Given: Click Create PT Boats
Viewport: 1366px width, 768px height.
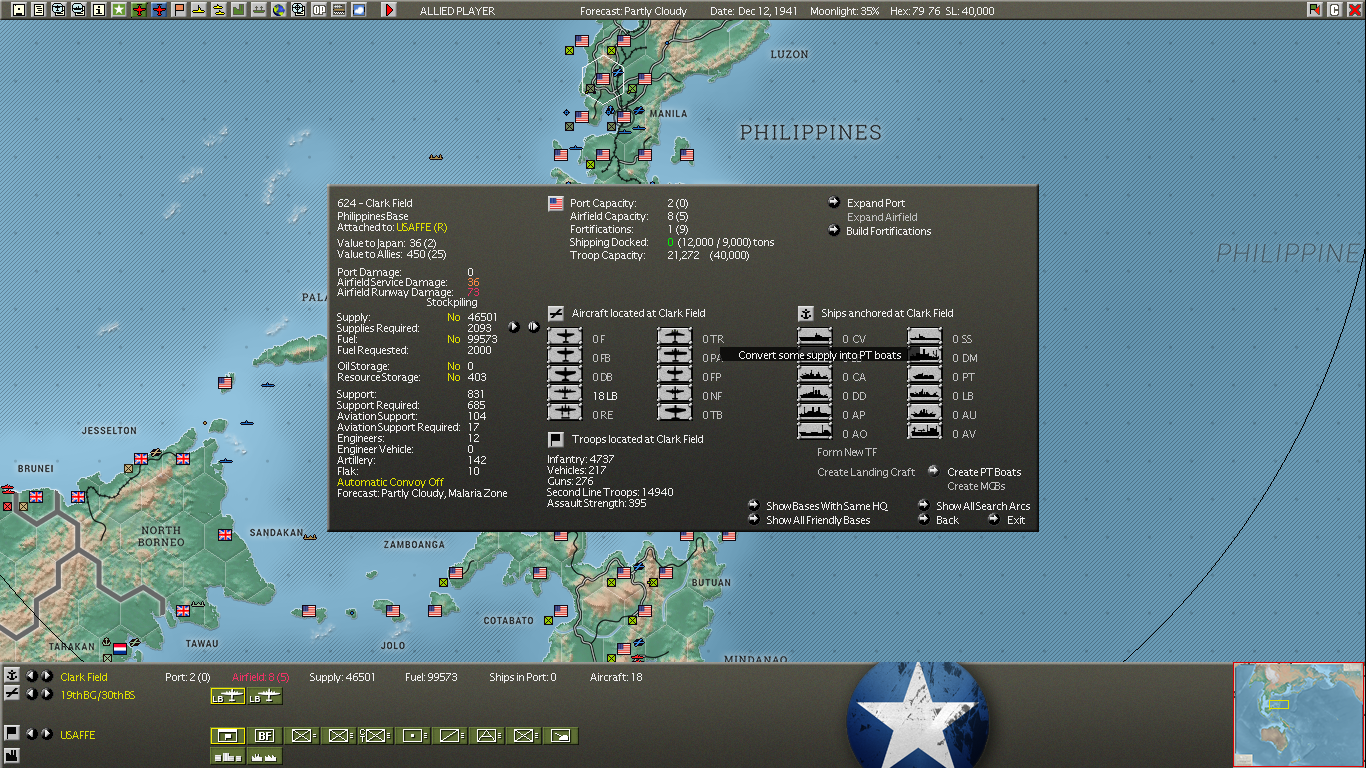Looking at the screenshot, I should tap(984, 472).
